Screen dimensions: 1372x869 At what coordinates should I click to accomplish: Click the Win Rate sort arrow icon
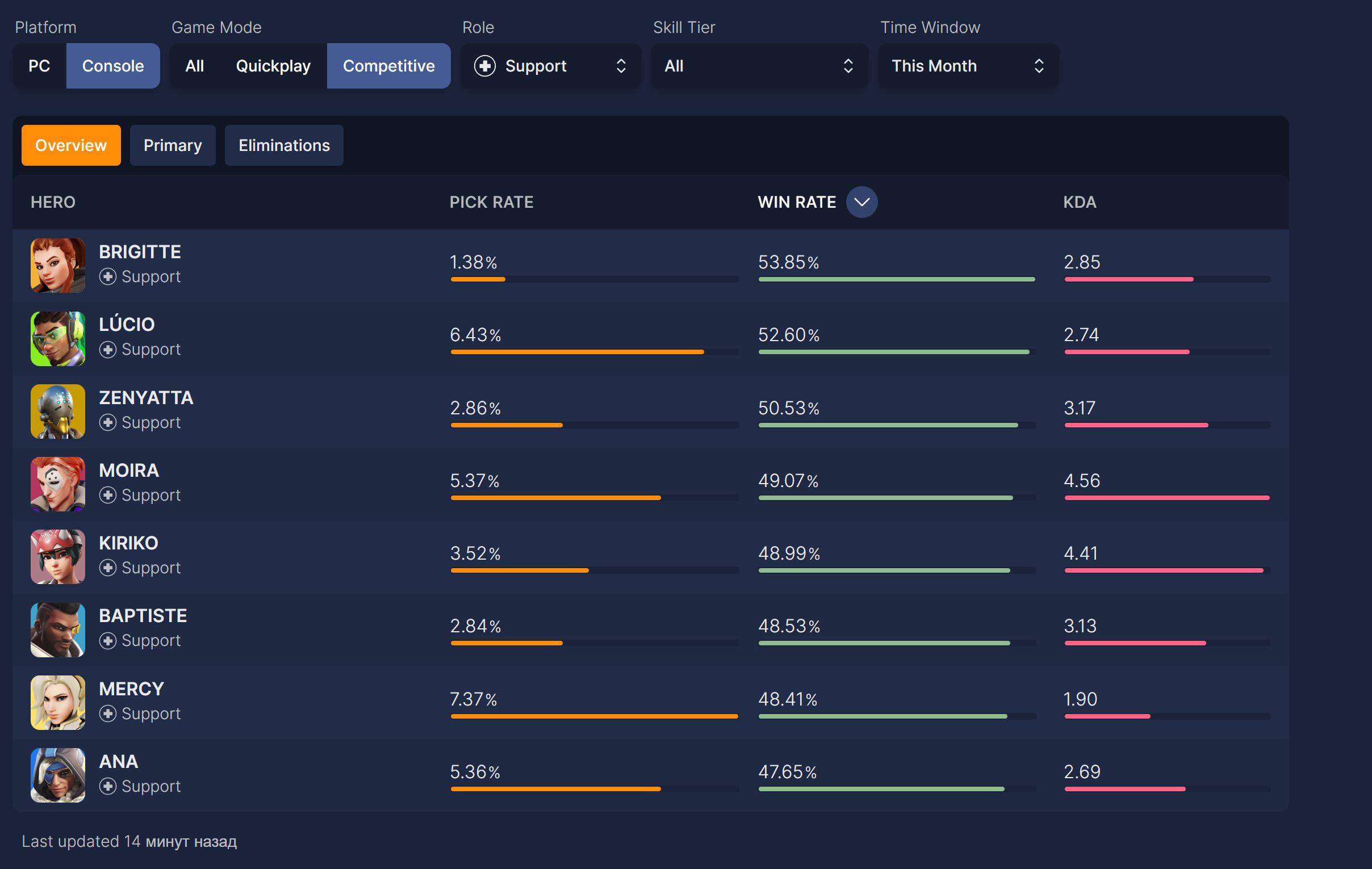(x=861, y=202)
